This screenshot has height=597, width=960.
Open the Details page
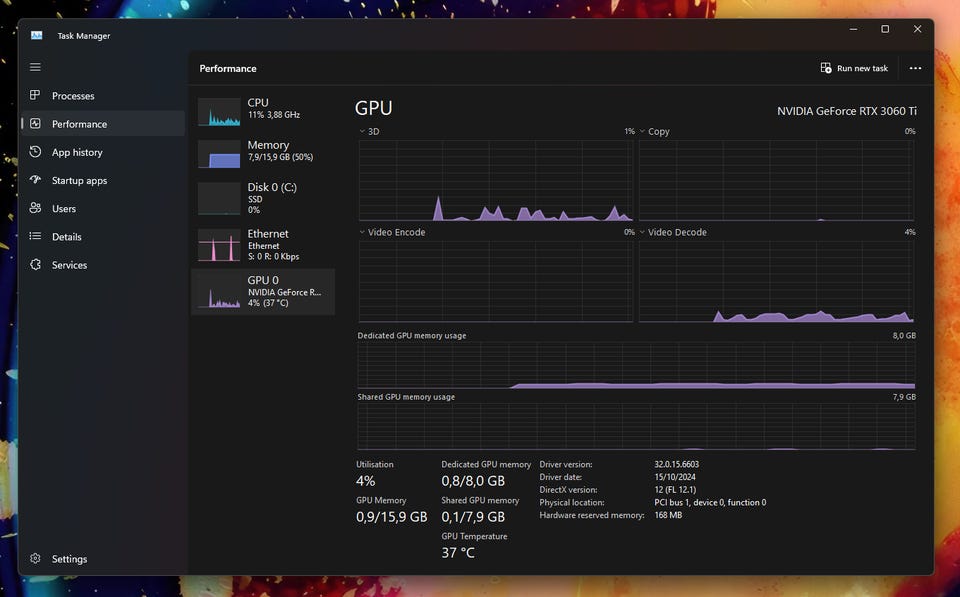point(103,236)
